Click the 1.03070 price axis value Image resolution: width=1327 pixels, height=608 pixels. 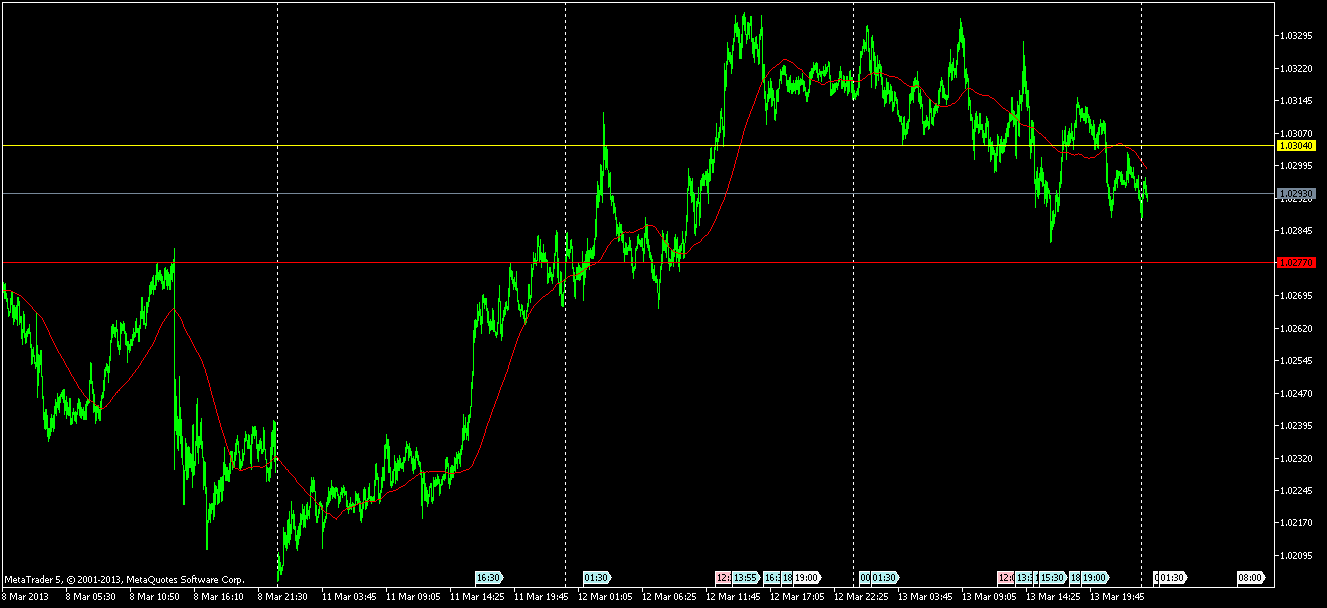tap(1296, 133)
